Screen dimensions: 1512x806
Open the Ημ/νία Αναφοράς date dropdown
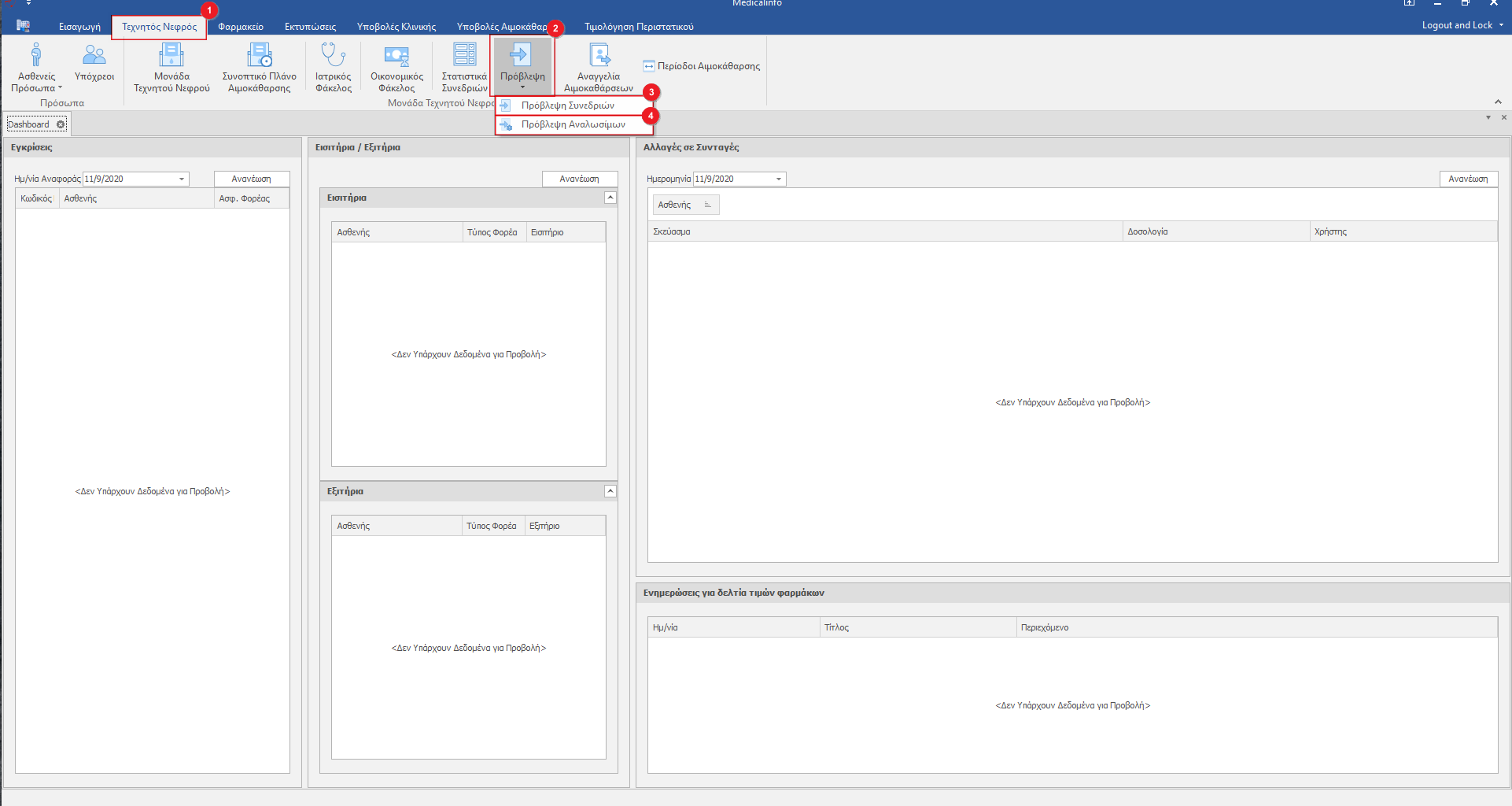coord(182,179)
